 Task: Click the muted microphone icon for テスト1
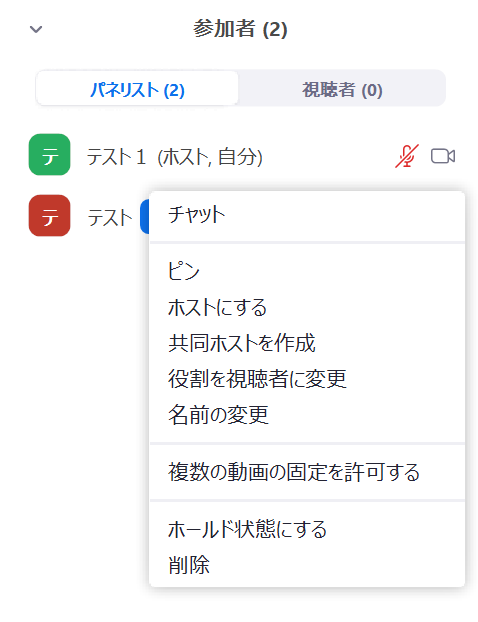[x=407, y=156]
